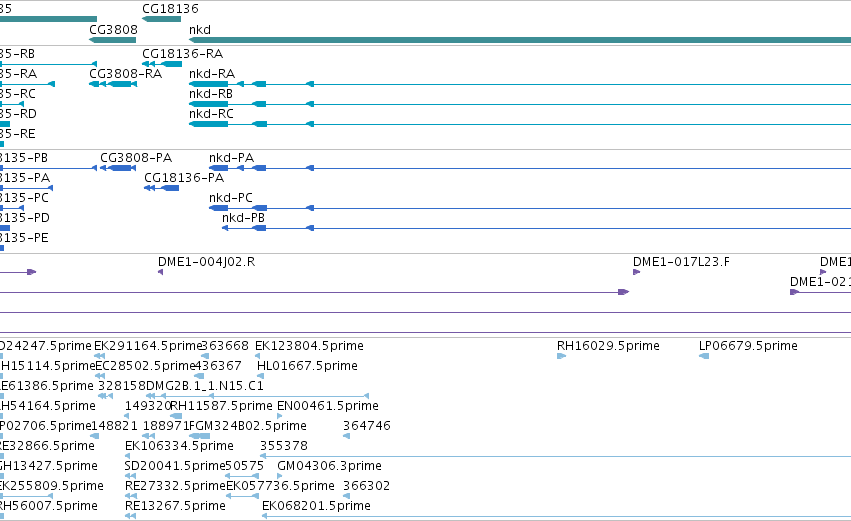
Task: Open EST SD20041.5prime
Action: pyautogui.click(x=174, y=467)
